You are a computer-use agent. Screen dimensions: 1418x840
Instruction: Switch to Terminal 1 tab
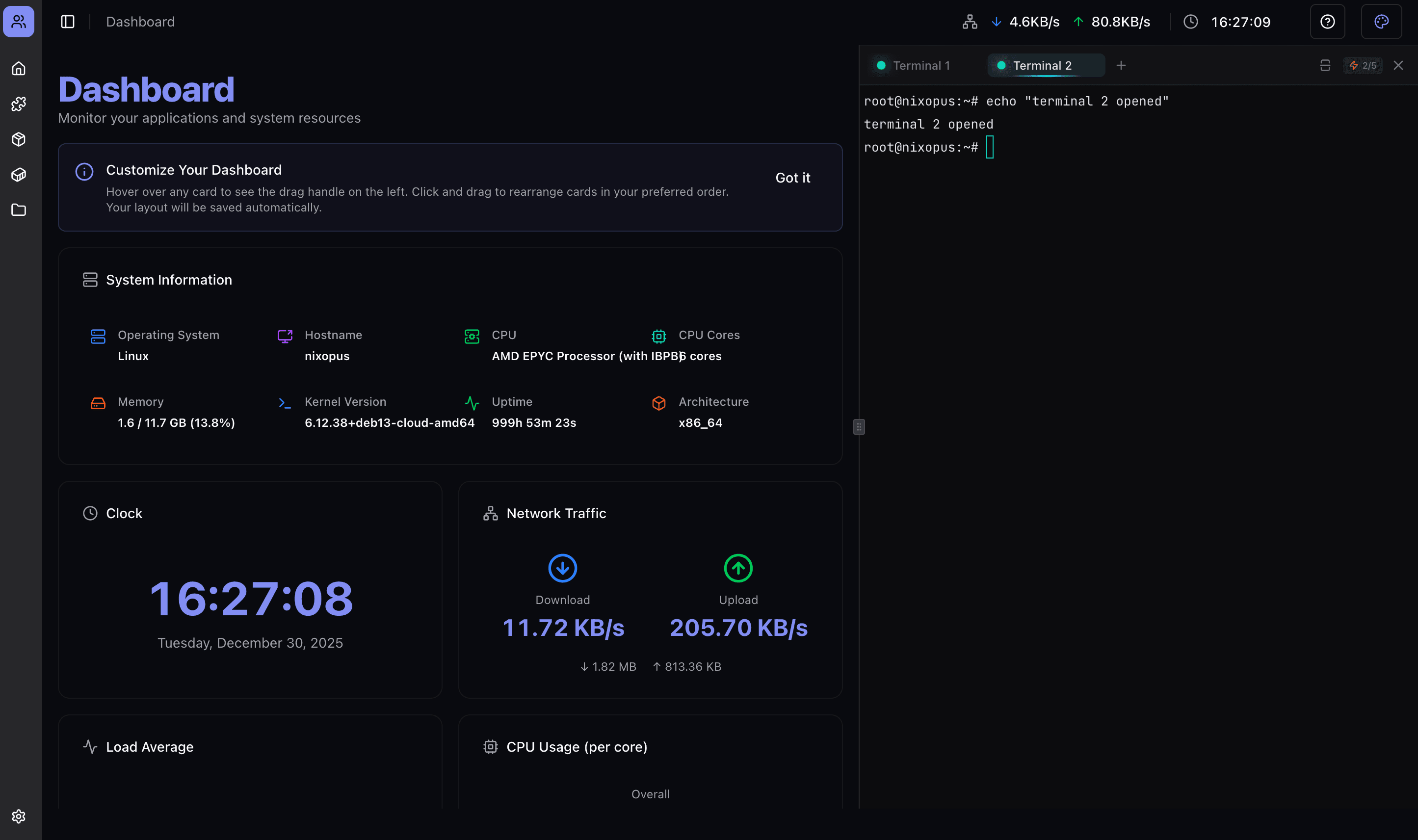tap(920, 66)
